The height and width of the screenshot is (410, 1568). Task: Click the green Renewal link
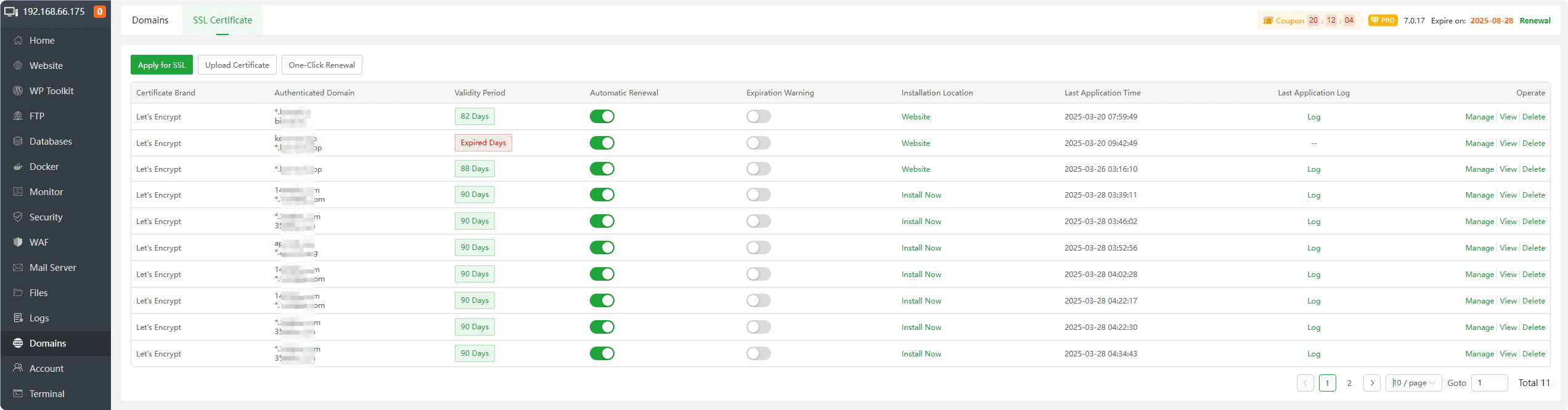pyautogui.click(x=1535, y=20)
